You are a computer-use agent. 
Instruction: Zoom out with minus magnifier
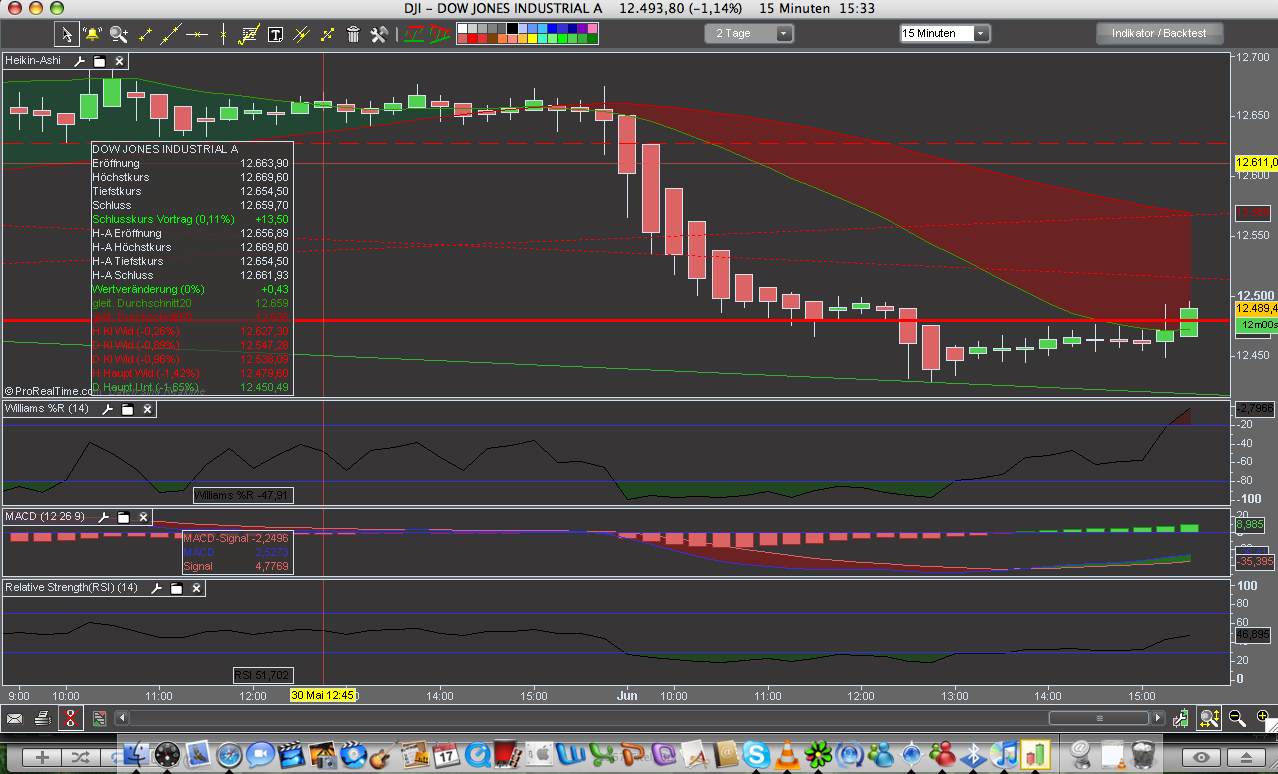click(x=1237, y=718)
